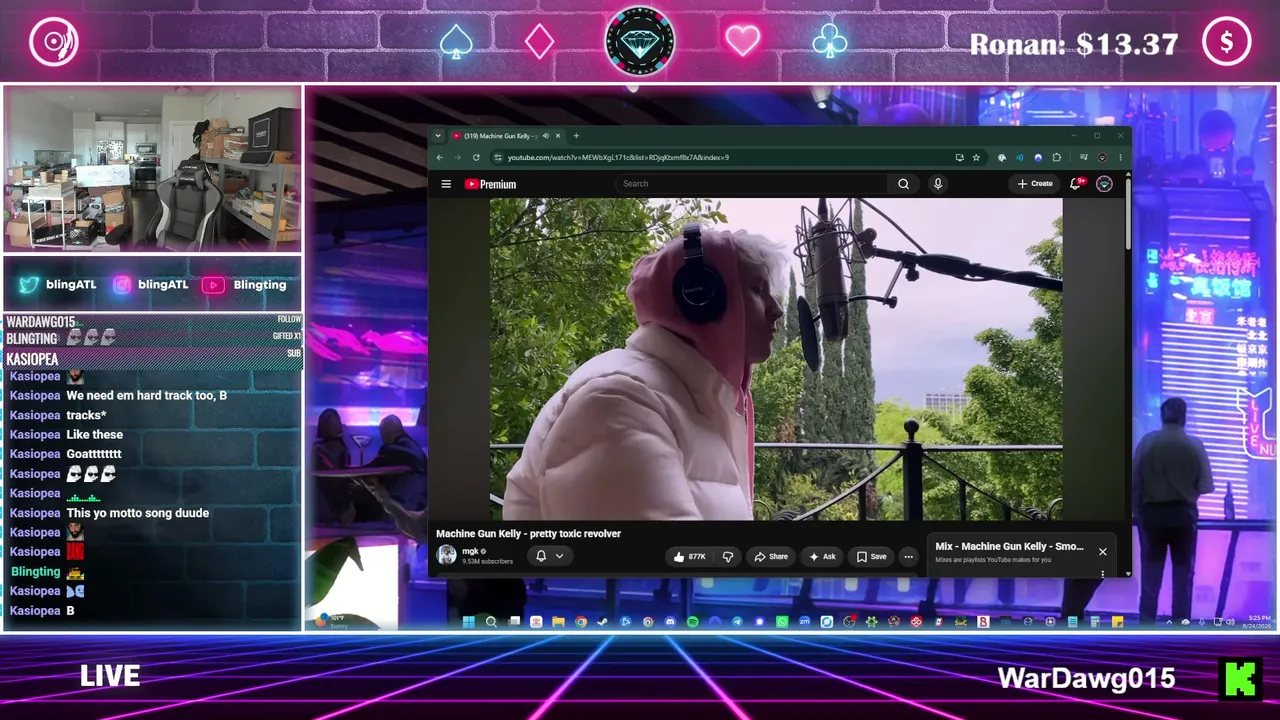Click the YouTube search magnifier button
Image resolution: width=1280 pixels, height=720 pixels.
[903, 184]
